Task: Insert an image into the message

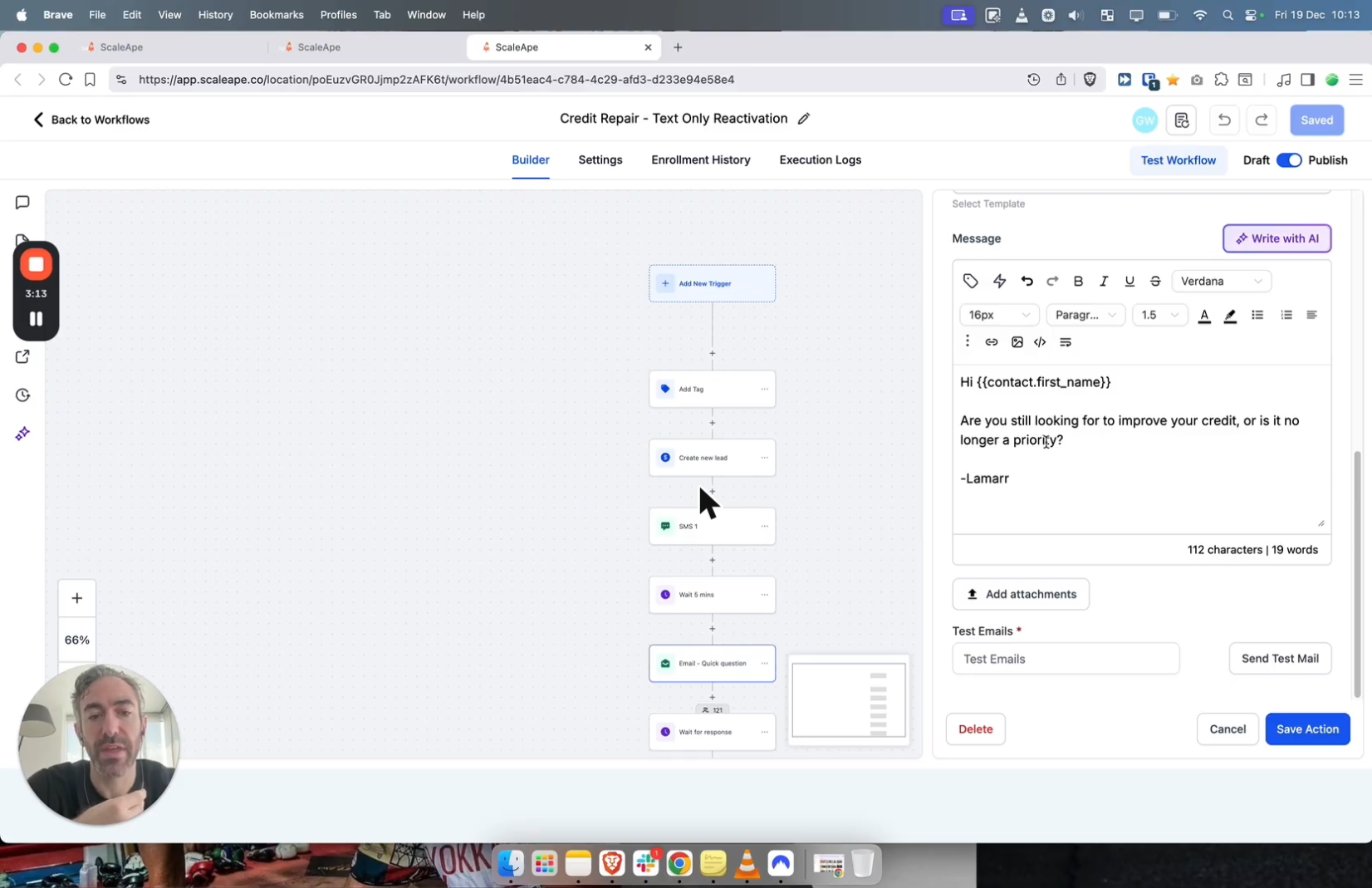Action: (x=1017, y=342)
